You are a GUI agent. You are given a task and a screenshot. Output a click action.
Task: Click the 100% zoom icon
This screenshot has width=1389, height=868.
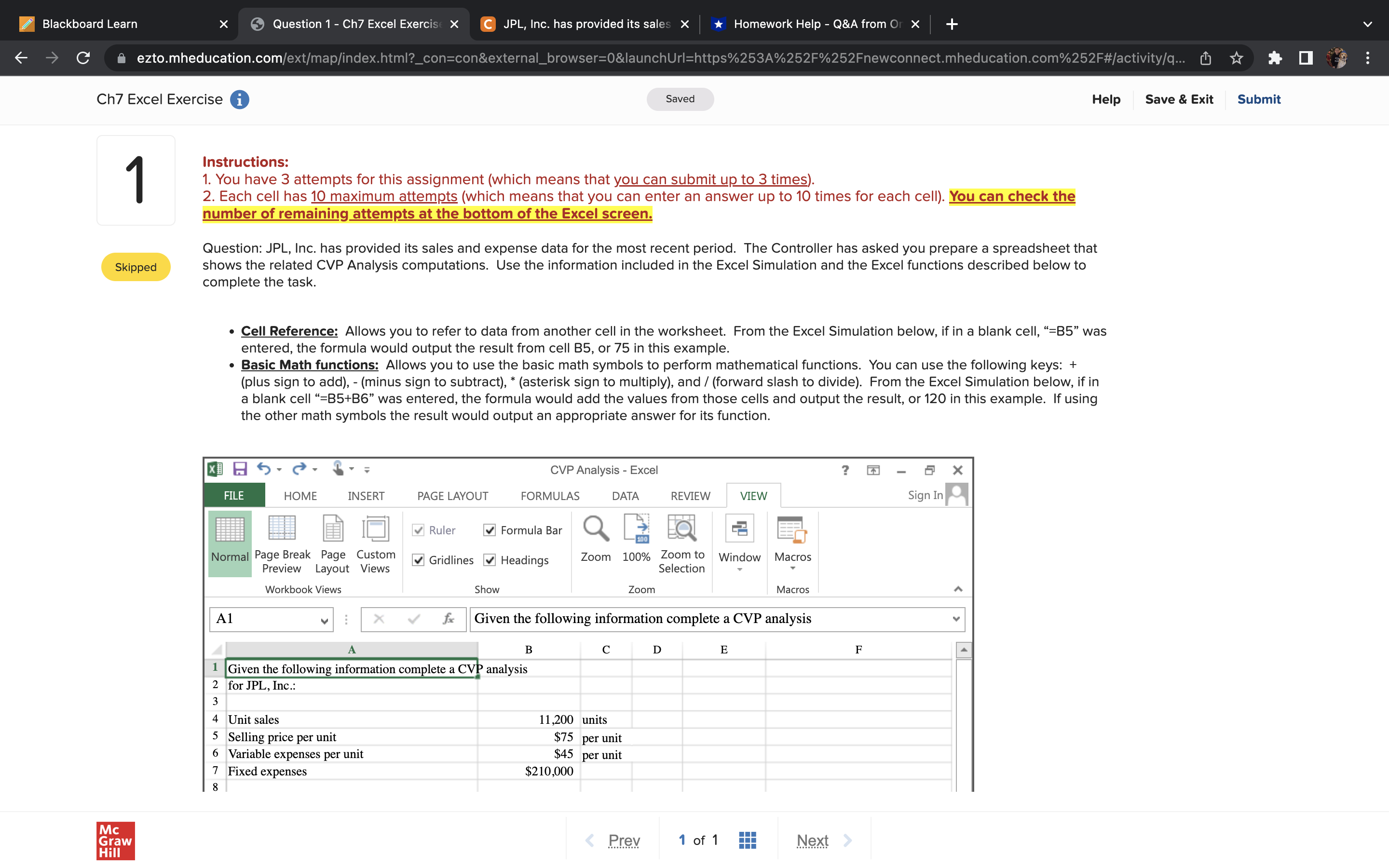point(636,528)
